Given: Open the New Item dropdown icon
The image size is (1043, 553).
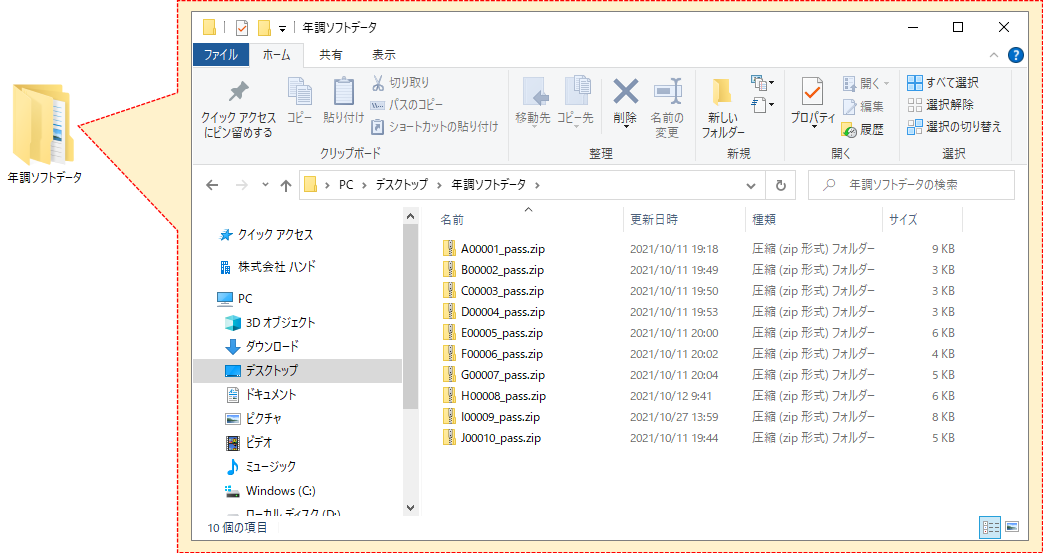Looking at the screenshot, I should [762, 83].
